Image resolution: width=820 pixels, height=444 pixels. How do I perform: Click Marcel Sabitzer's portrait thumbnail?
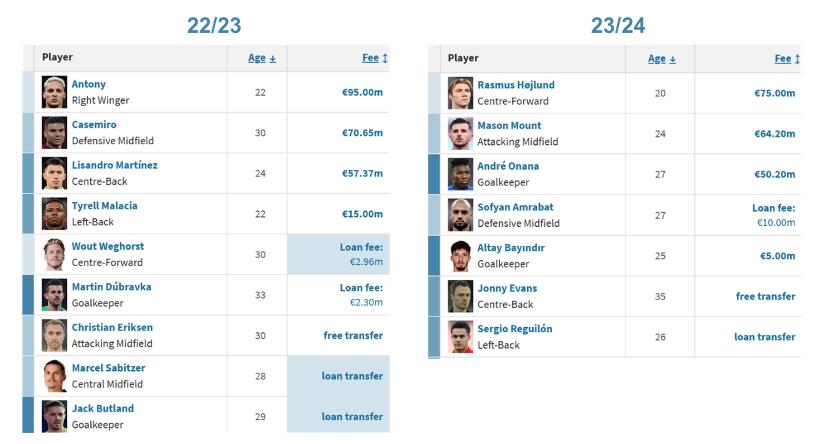click(54, 376)
